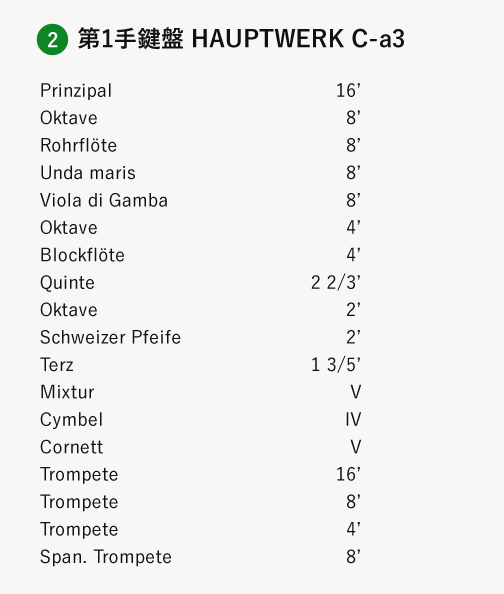
Task: Click the 2 2/3' pitch value
Action: 336,283
